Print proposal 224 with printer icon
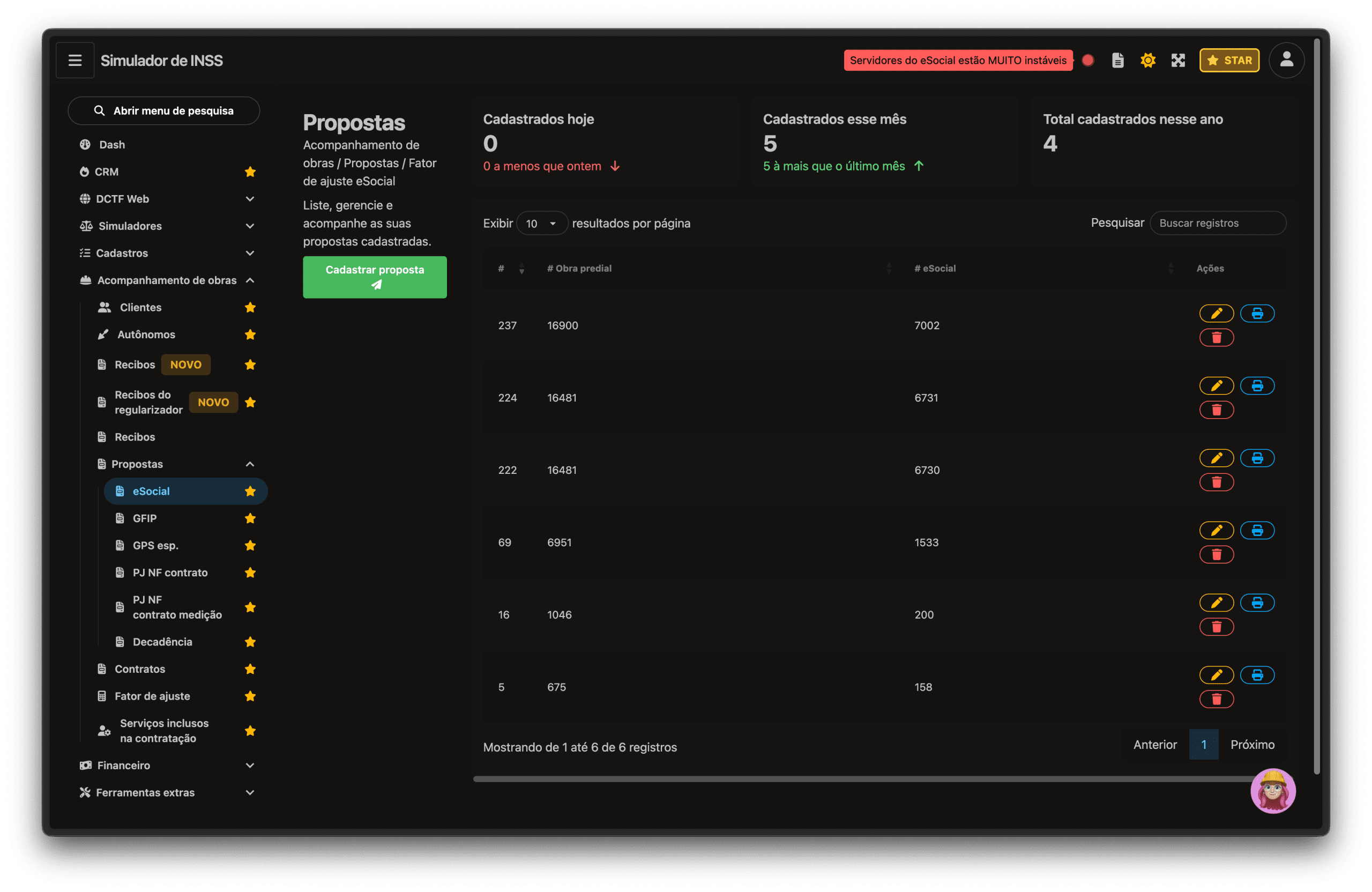This screenshot has height=892, width=1372. tap(1257, 386)
